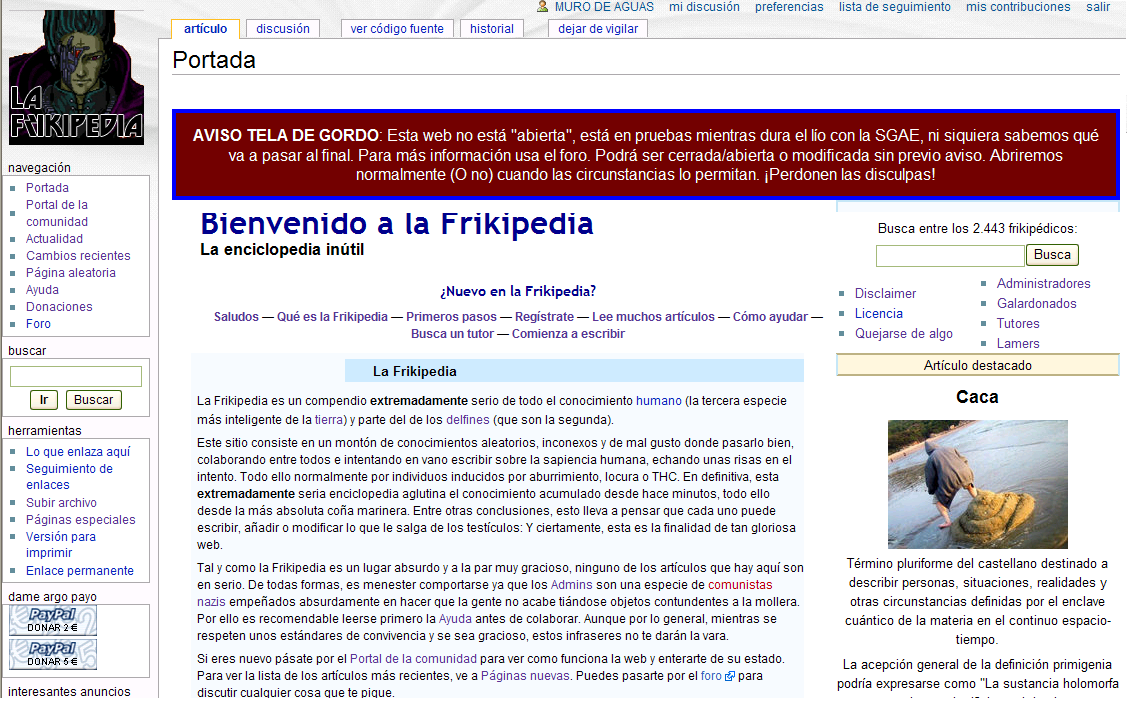Open Cambios recientes in navigation
This screenshot has width=1127, height=702.
(78, 256)
